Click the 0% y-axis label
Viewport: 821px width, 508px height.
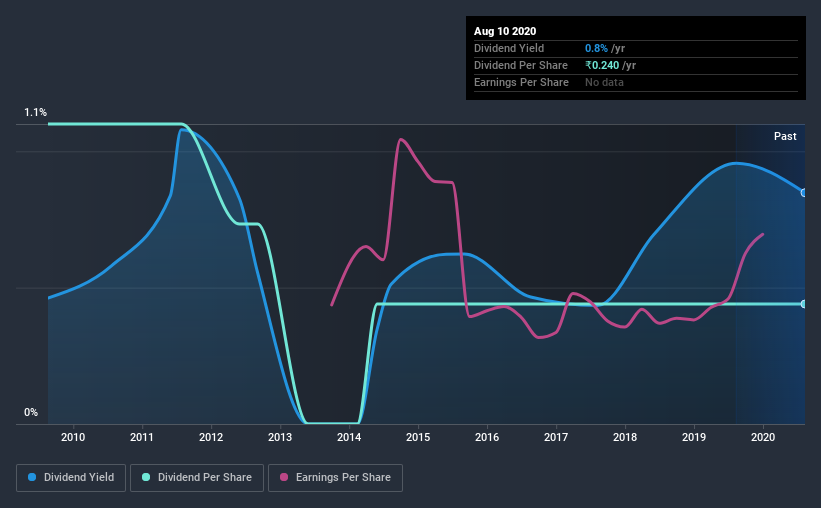pos(31,413)
